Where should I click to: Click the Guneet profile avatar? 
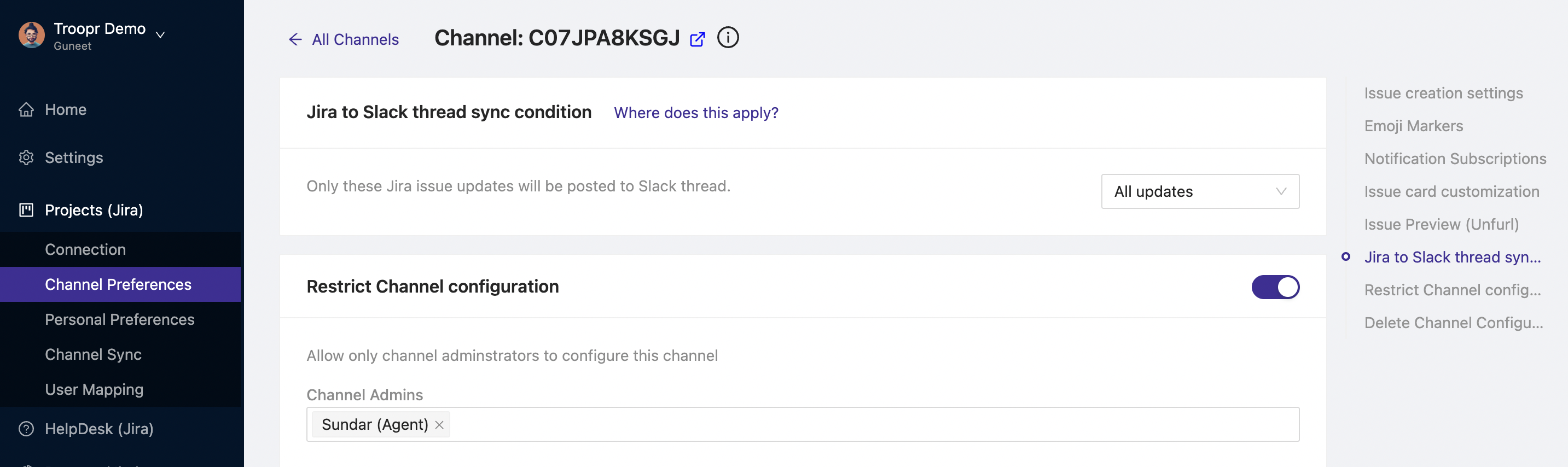click(x=32, y=35)
